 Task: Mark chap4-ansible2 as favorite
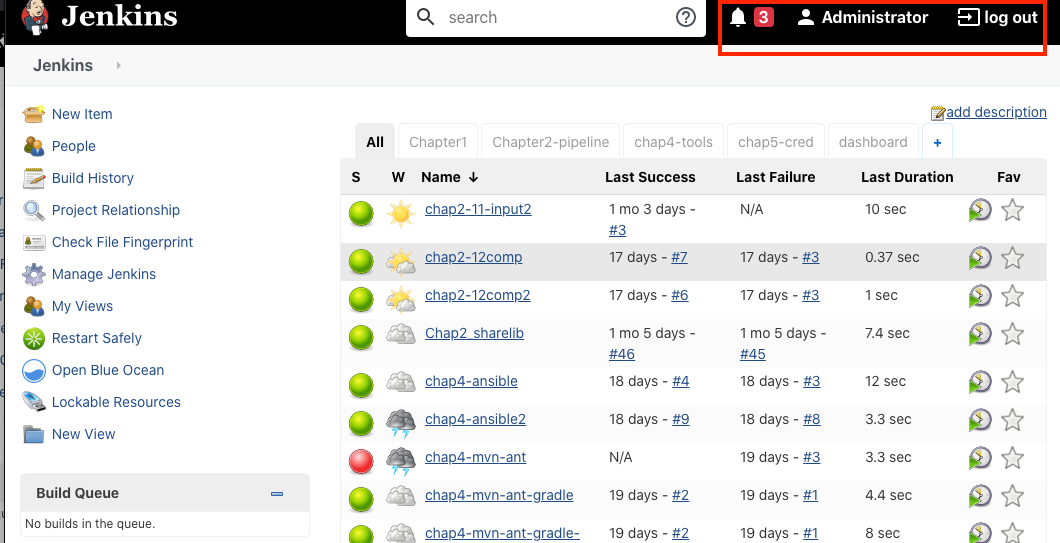click(1012, 420)
